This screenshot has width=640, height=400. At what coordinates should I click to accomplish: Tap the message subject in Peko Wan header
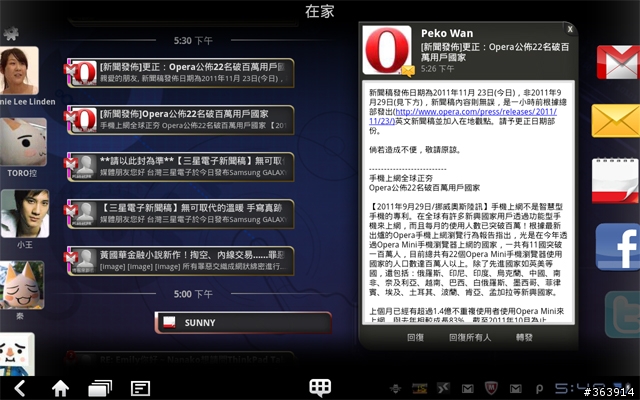[495, 52]
